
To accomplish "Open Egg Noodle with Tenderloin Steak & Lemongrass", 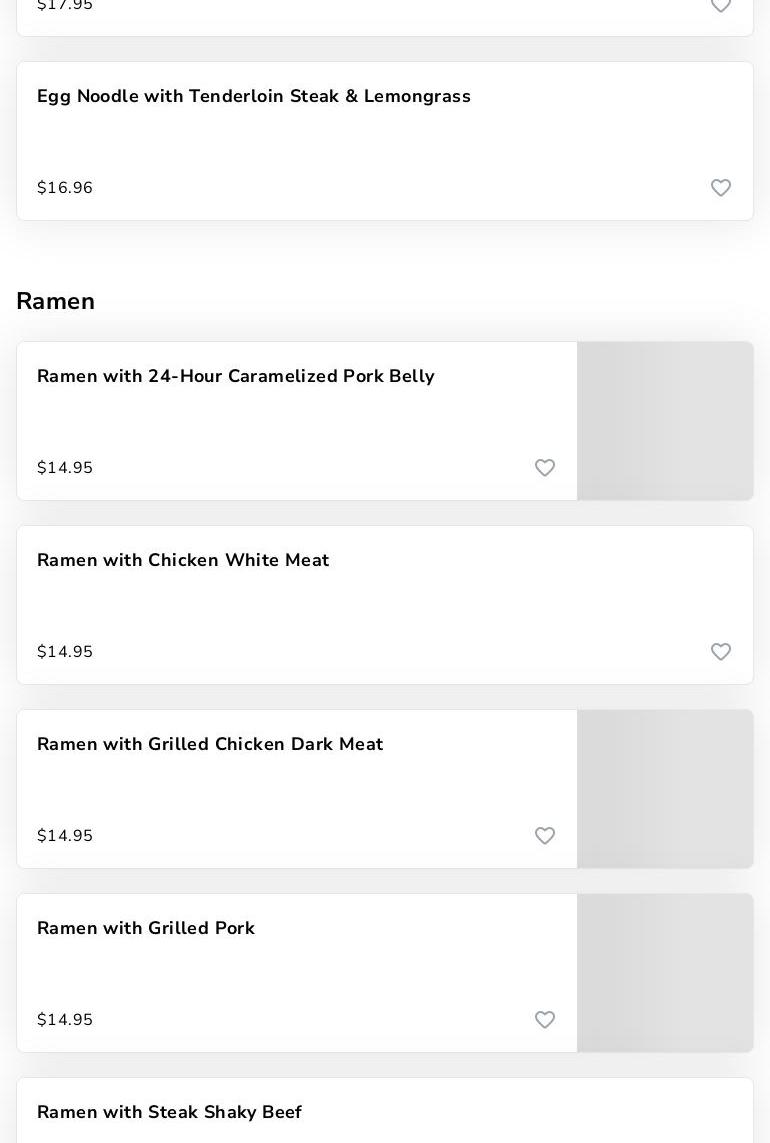I will [x=254, y=97].
